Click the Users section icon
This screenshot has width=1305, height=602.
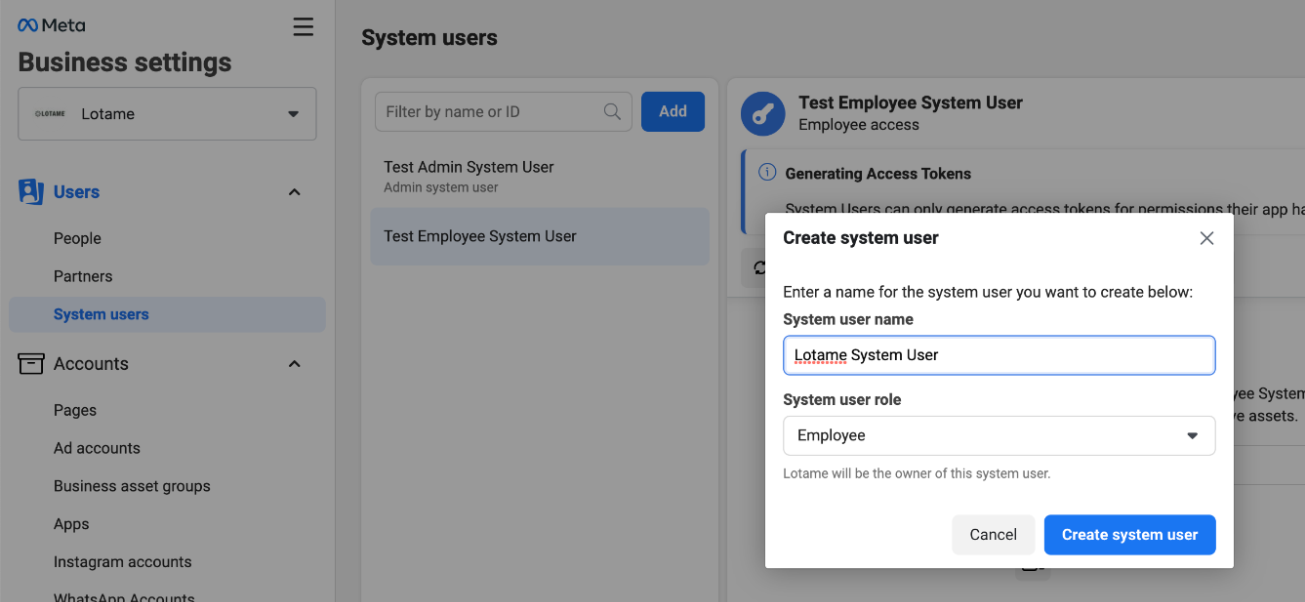click(31, 192)
